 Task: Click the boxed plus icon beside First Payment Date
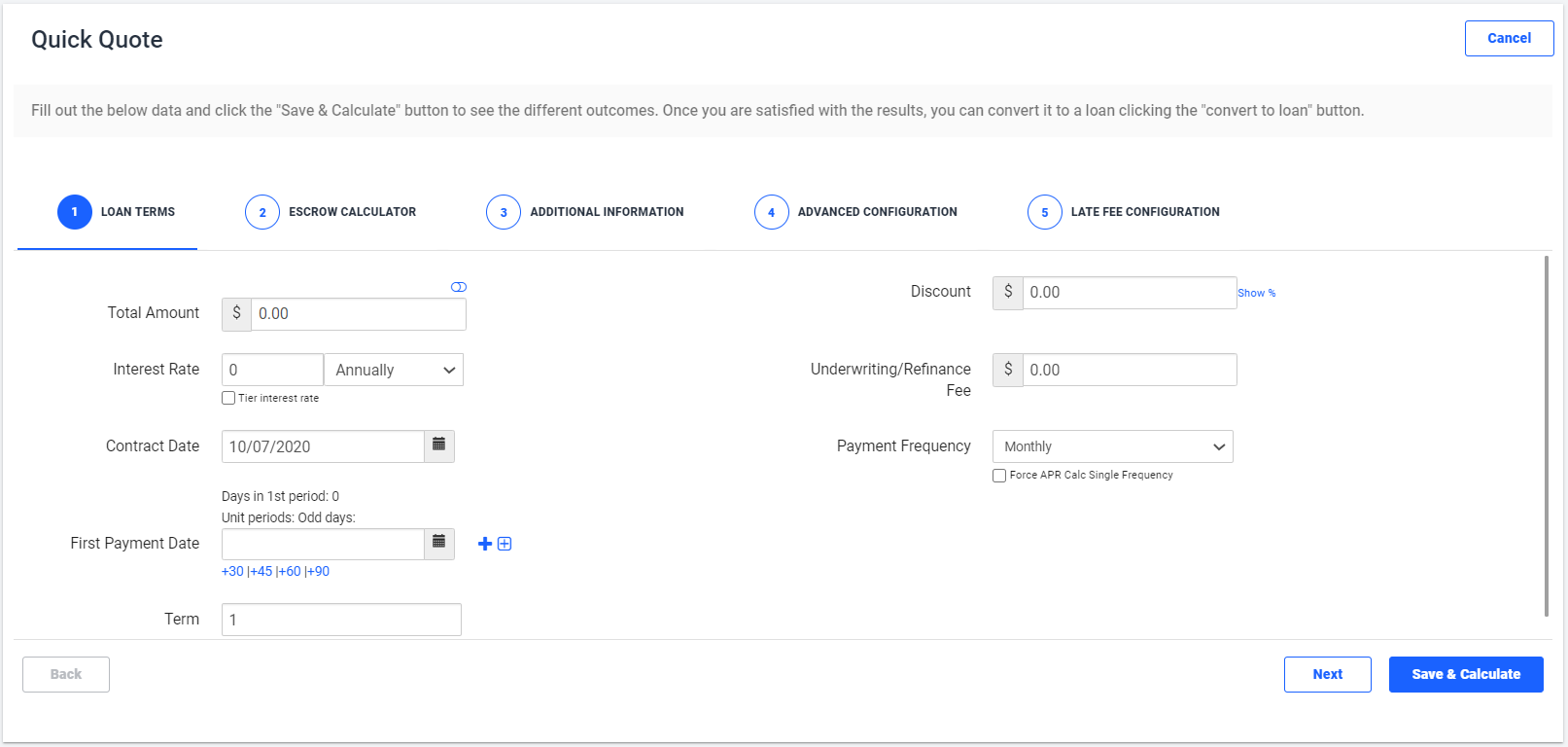[x=505, y=544]
